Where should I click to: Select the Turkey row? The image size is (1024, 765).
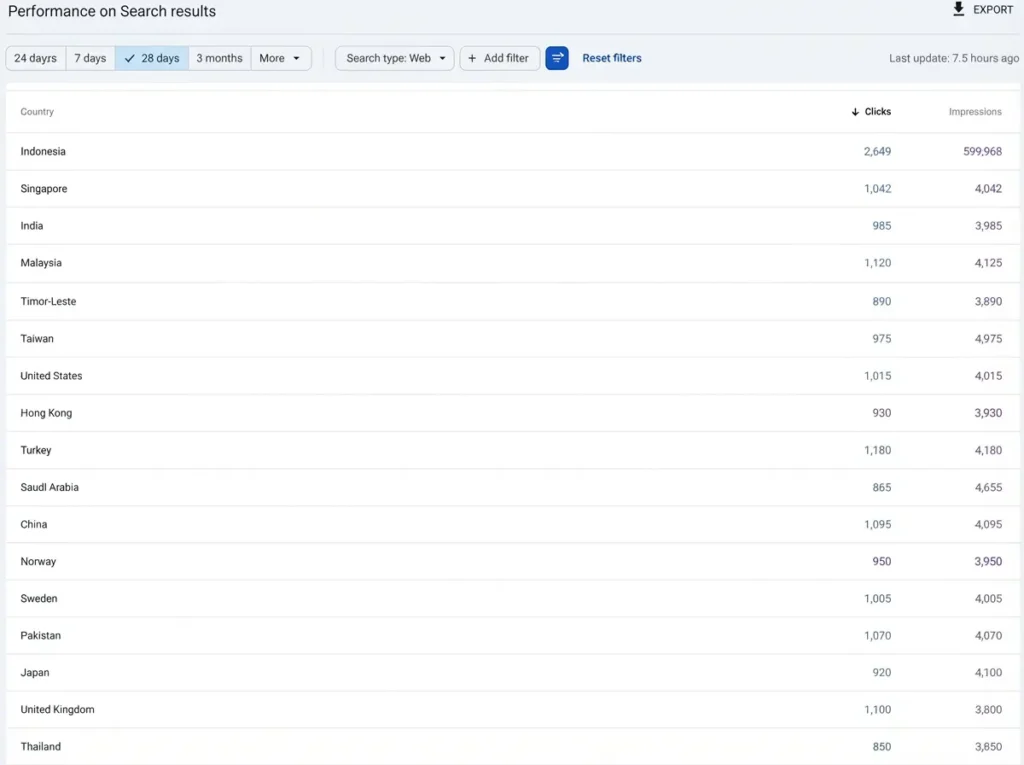tap(513, 450)
